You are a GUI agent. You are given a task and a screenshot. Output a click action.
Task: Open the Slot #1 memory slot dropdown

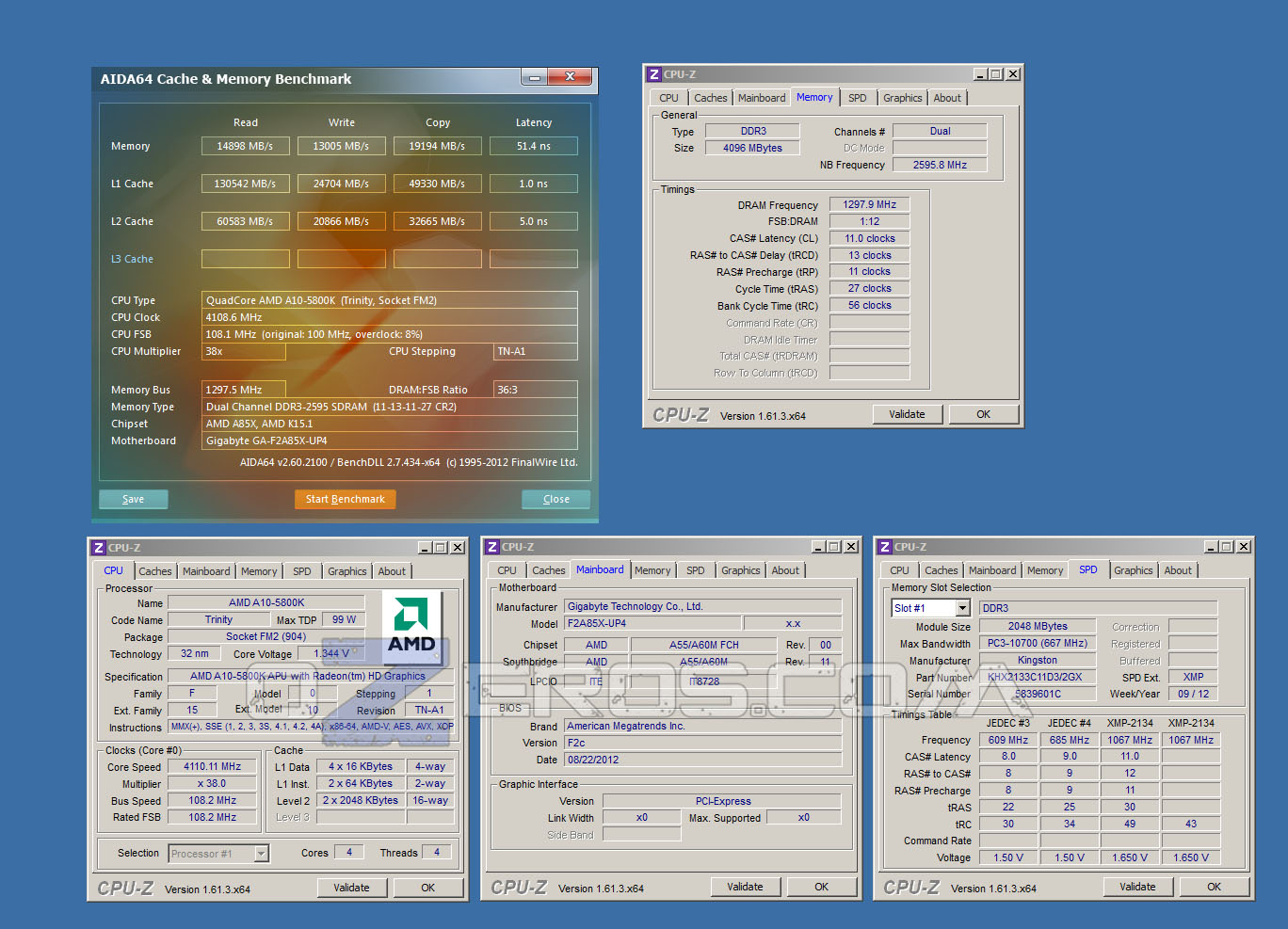[962, 608]
